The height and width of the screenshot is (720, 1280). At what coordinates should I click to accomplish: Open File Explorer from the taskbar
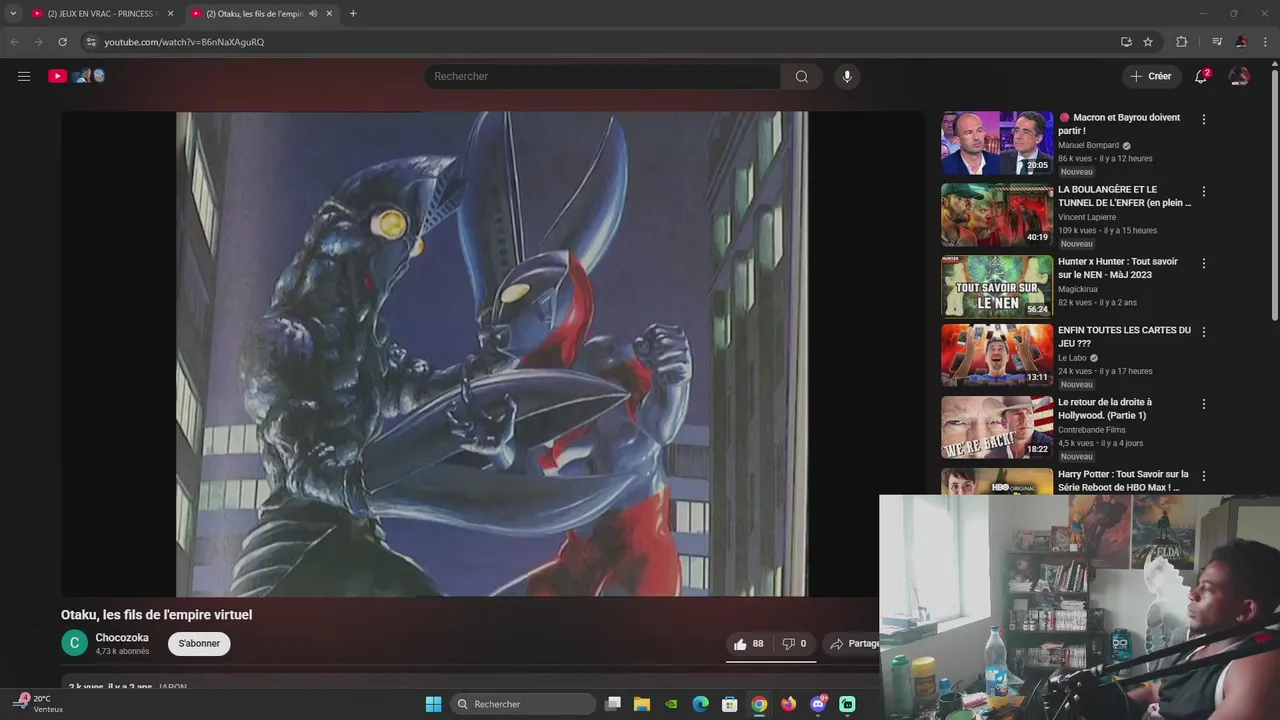click(642, 704)
